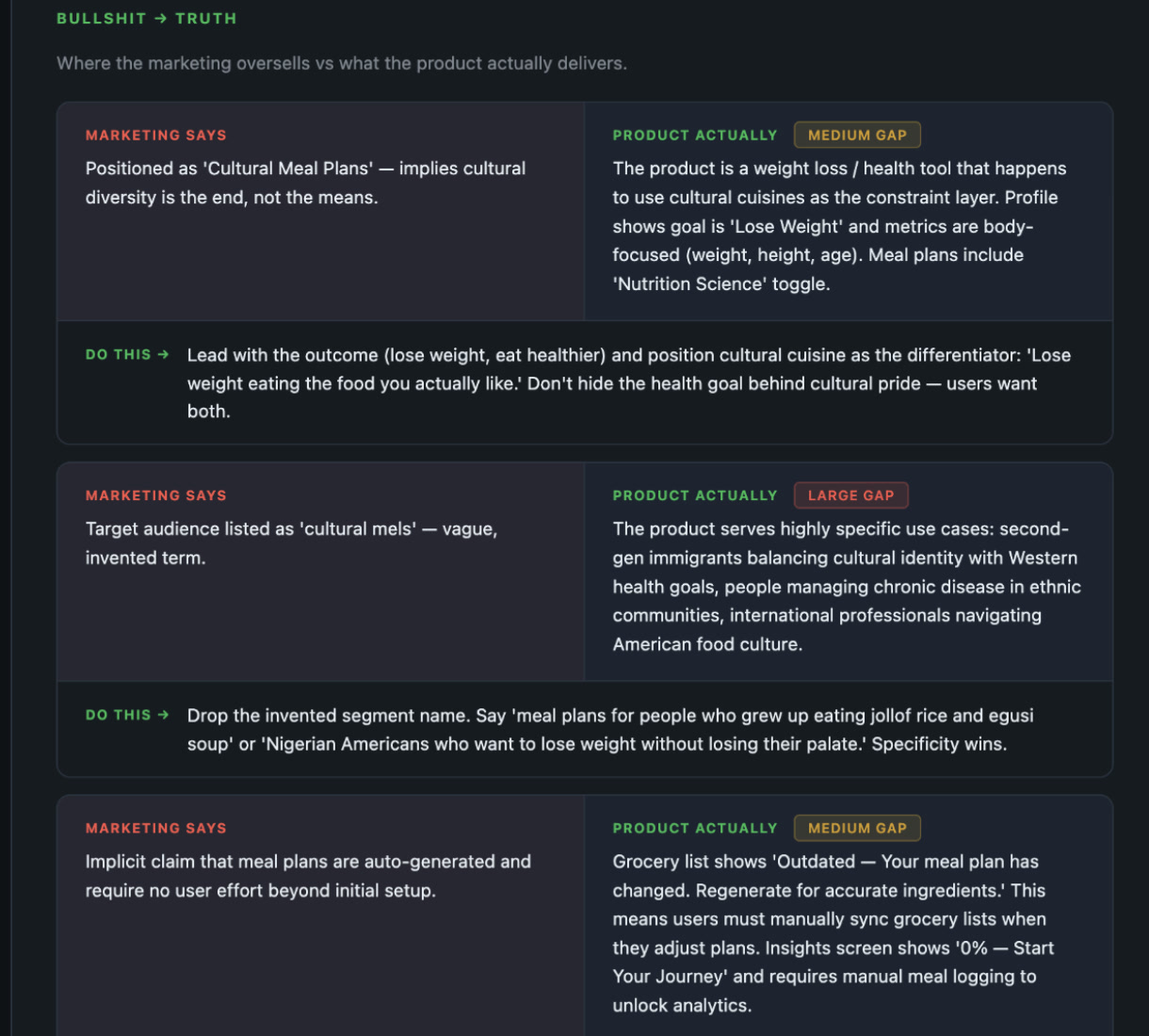
Task: Select the second MARKETING SAYS label
Action: point(156,495)
